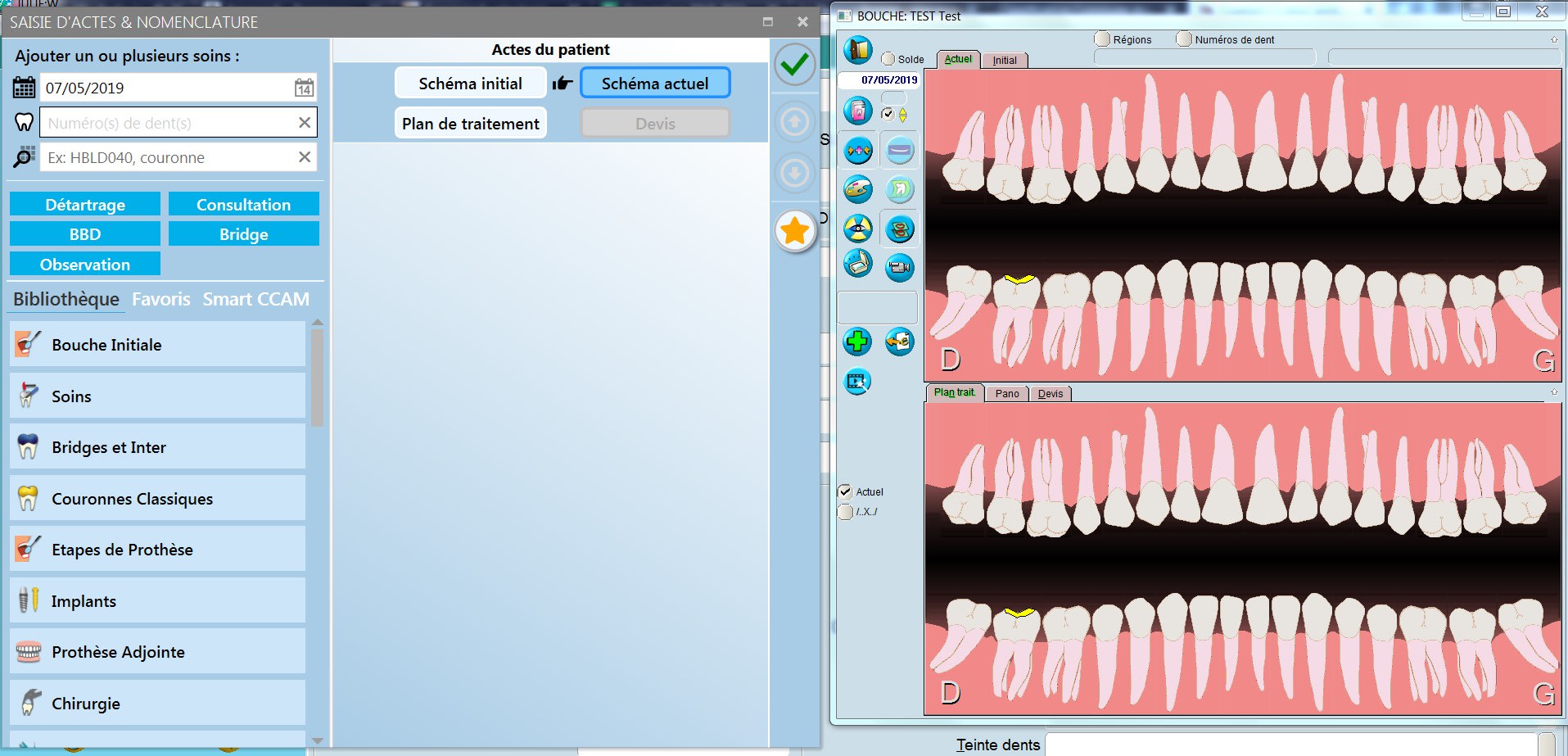1568x756 pixels.
Task: Open the color palette tool icon
Action: [857, 189]
